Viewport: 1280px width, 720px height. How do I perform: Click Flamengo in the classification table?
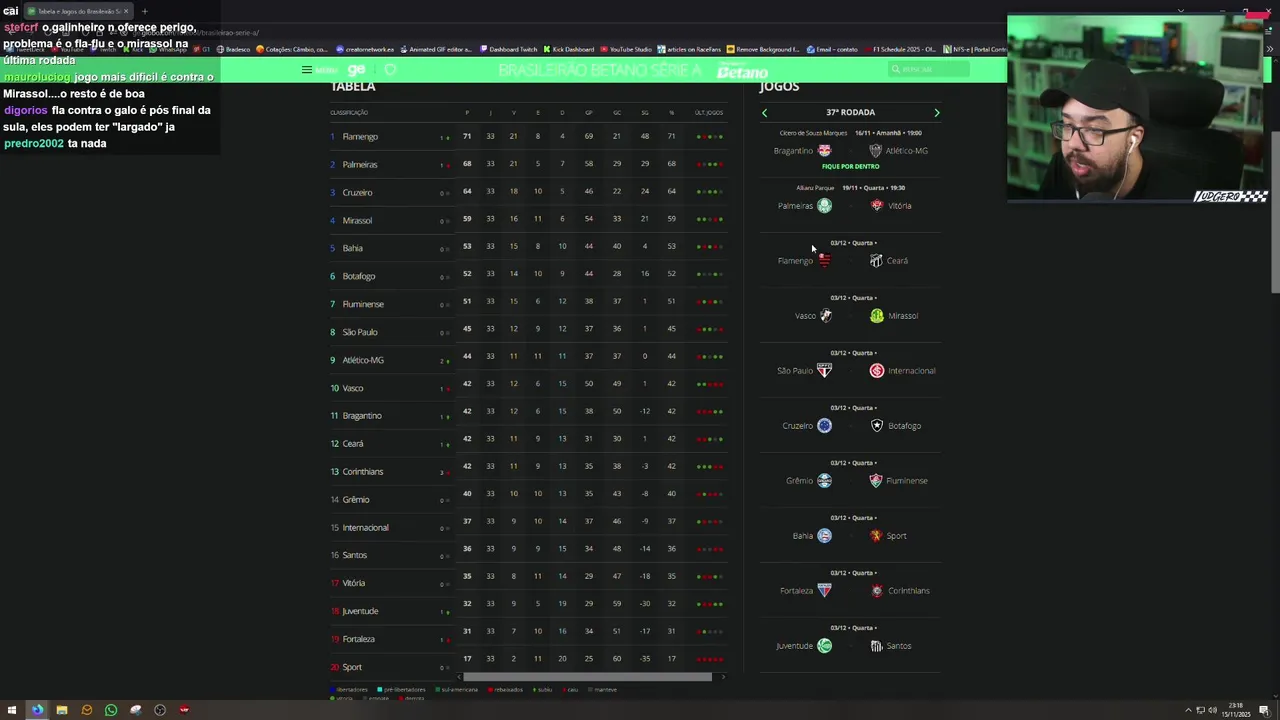coord(360,137)
